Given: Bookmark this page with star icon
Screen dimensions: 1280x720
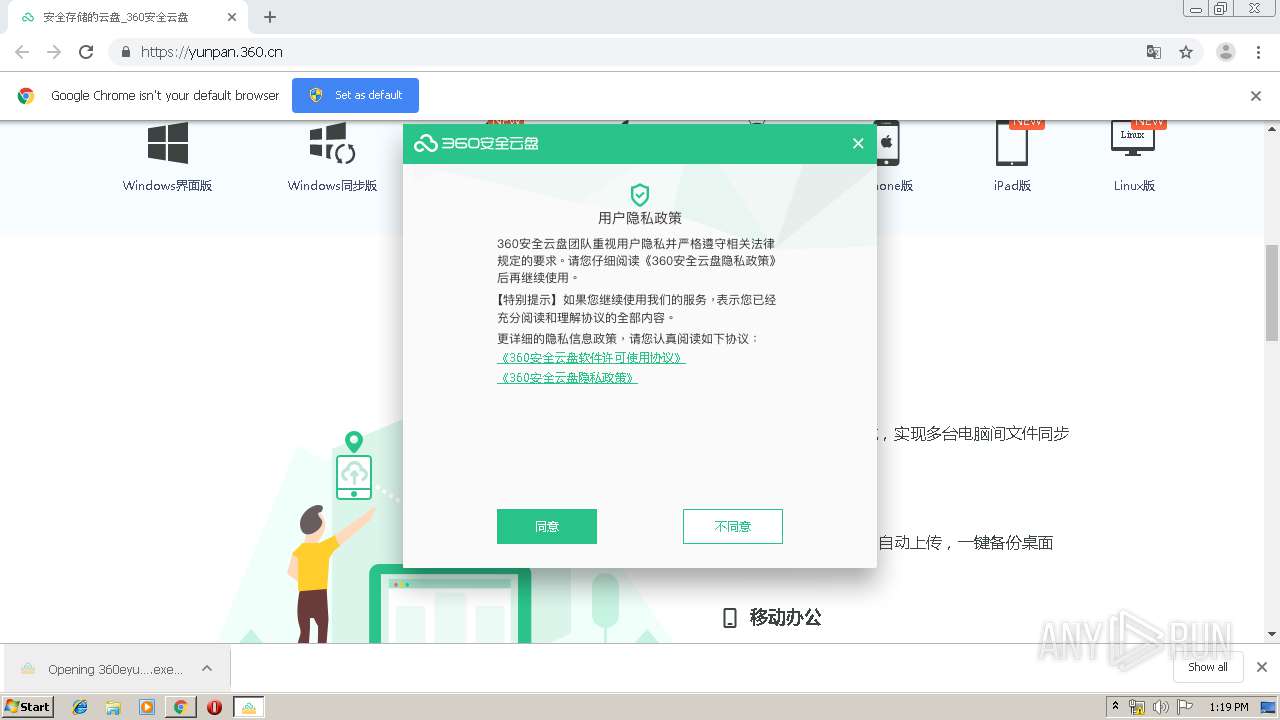Looking at the screenshot, I should pos(1186,52).
